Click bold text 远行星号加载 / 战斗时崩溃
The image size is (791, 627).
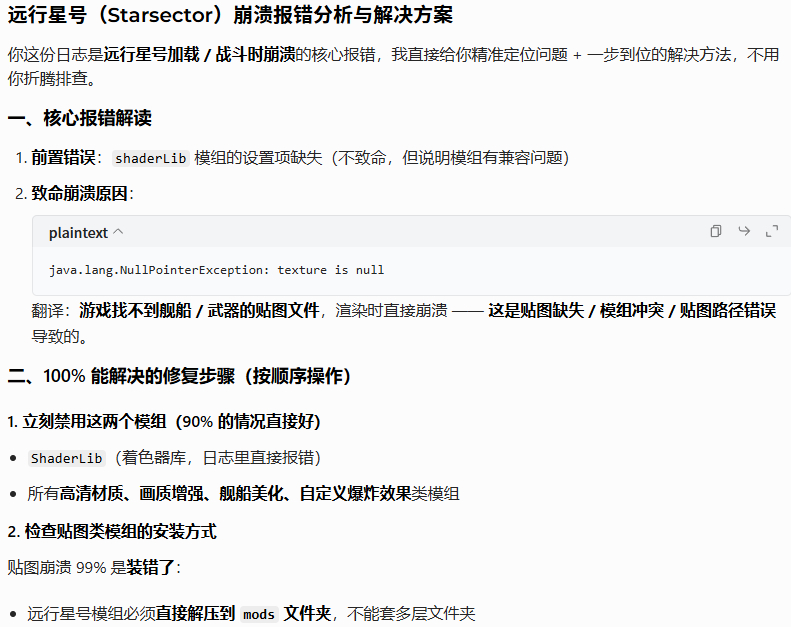(x=199, y=54)
